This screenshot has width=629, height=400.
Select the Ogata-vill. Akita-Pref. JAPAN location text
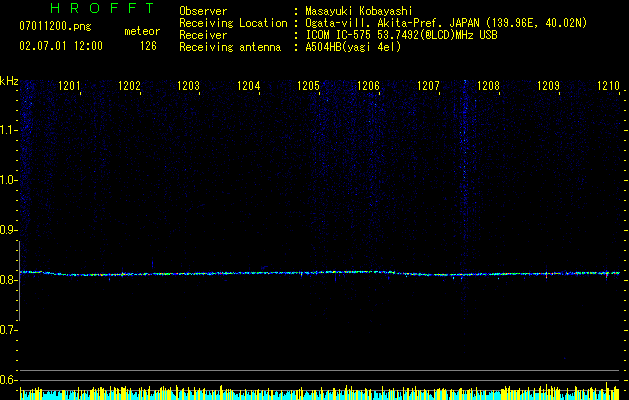coord(446,23)
